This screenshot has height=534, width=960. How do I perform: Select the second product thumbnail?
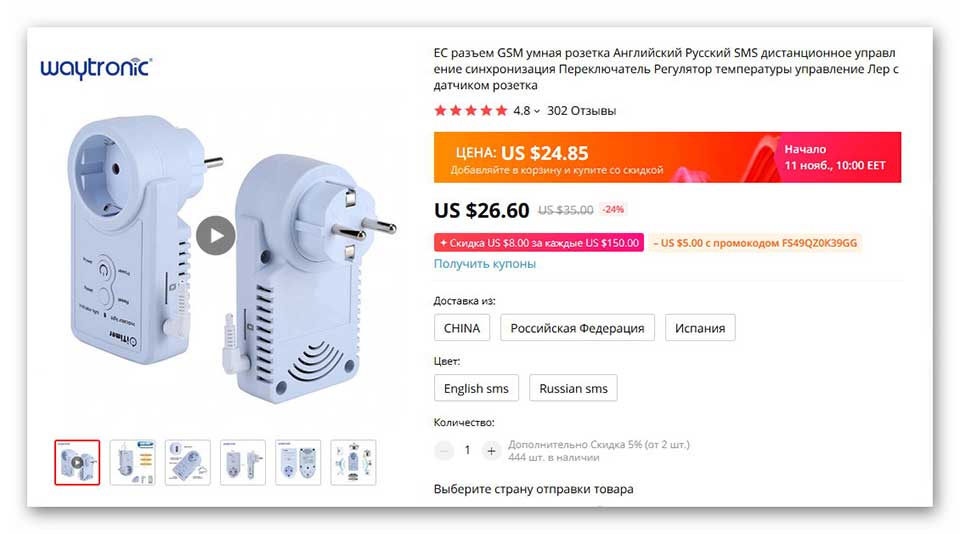tap(132, 462)
